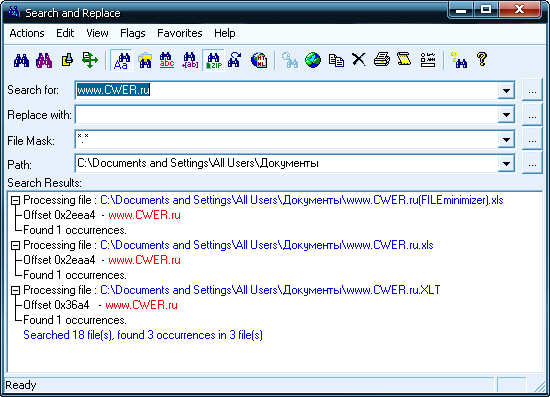The image size is (550, 397).
Task: Click 'Found 1 occurrences' under www.CWER.ru.XLT
Action: (x=75, y=320)
